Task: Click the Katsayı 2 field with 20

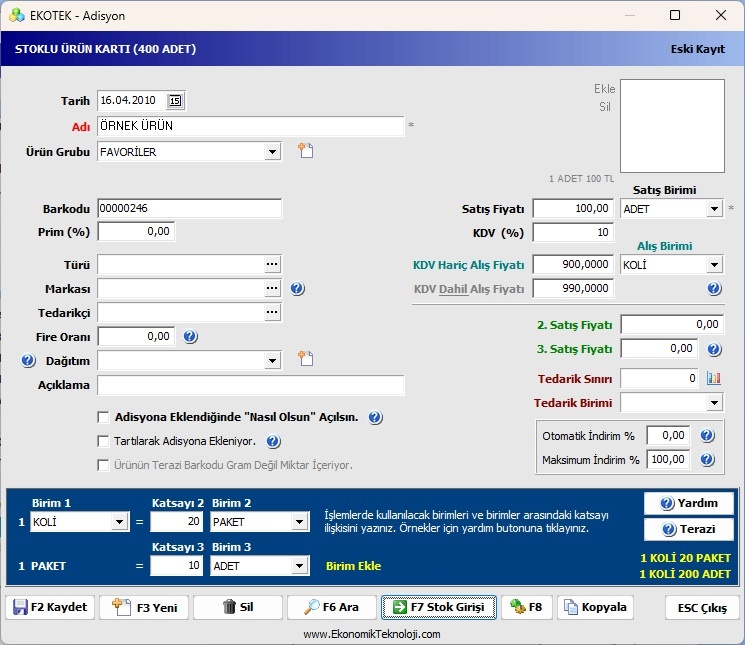Action: point(177,522)
